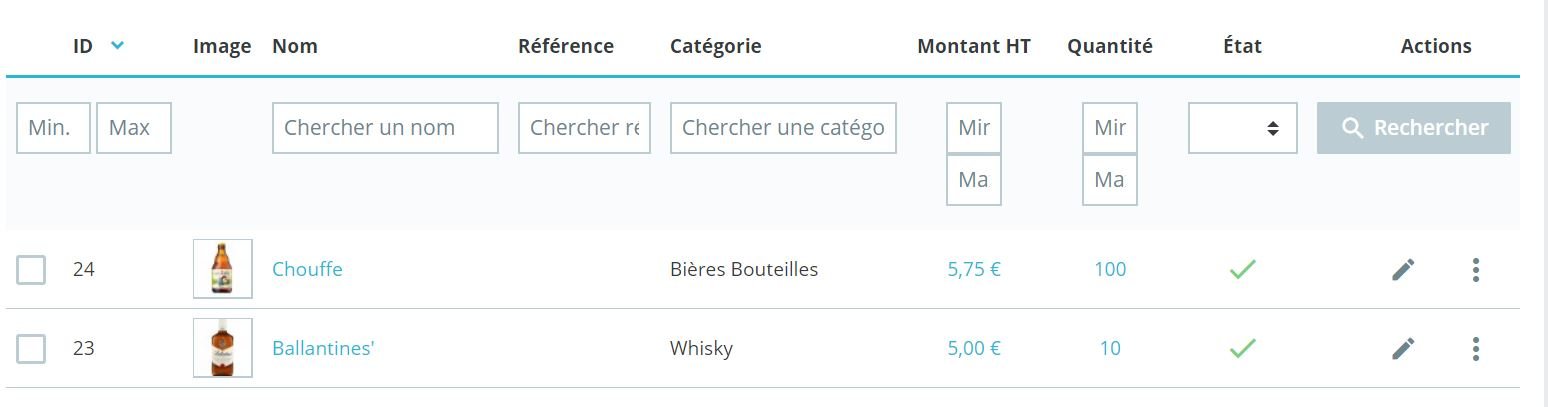
Task: Click the ID Min. filter field
Action: pyautogui.click(x=53, y=128)
